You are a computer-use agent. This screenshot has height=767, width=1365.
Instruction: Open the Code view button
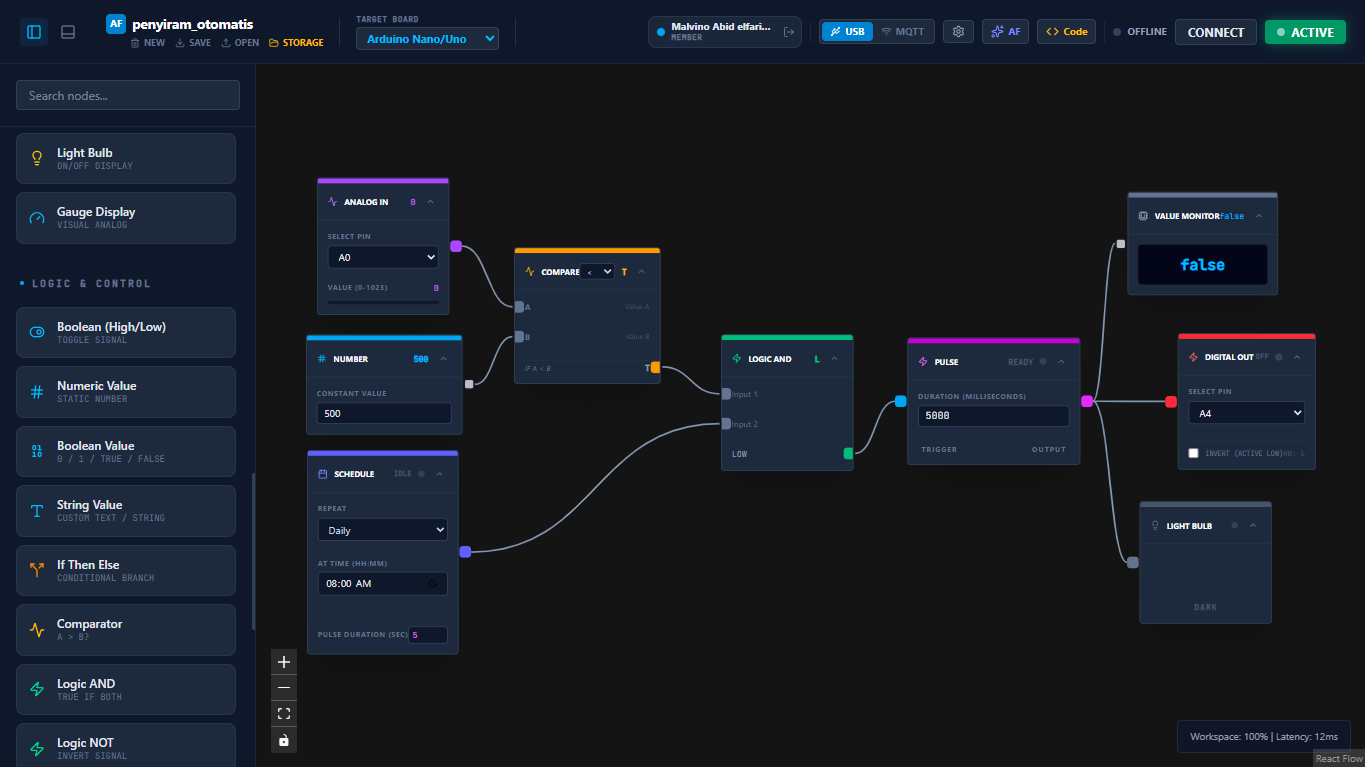click(x=1066, y=32)
